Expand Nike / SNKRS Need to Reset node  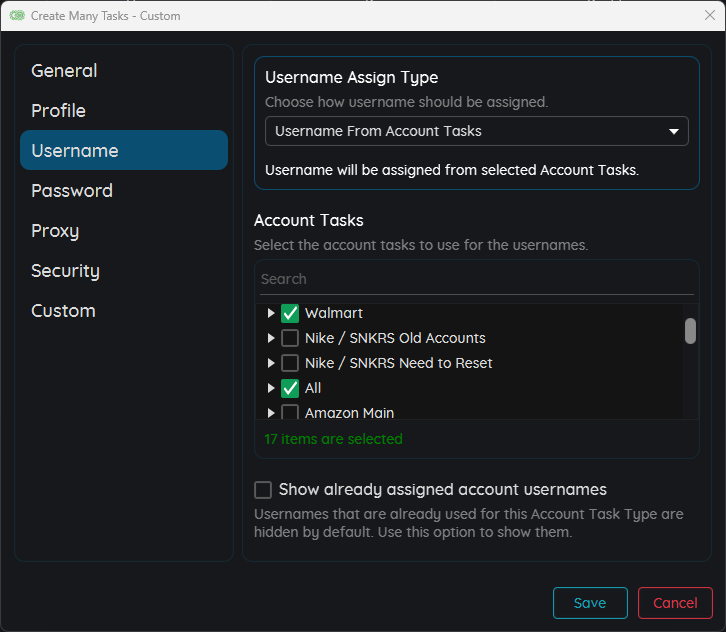(271, 363)
